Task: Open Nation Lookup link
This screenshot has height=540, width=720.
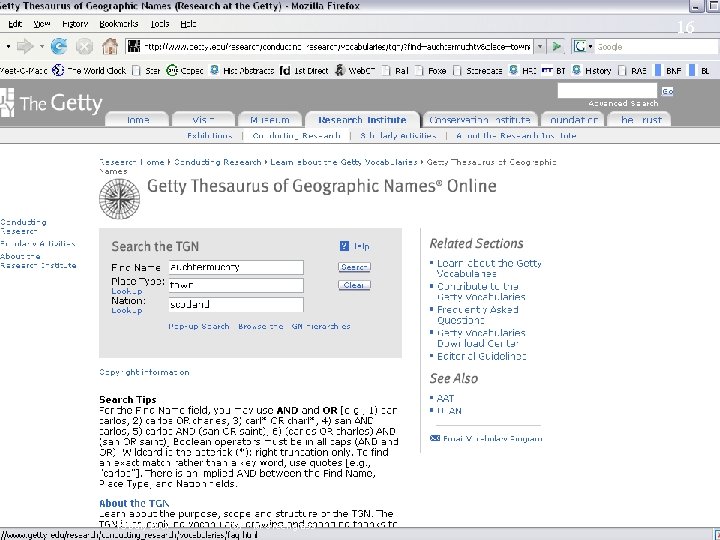Action: click(127, 310)
